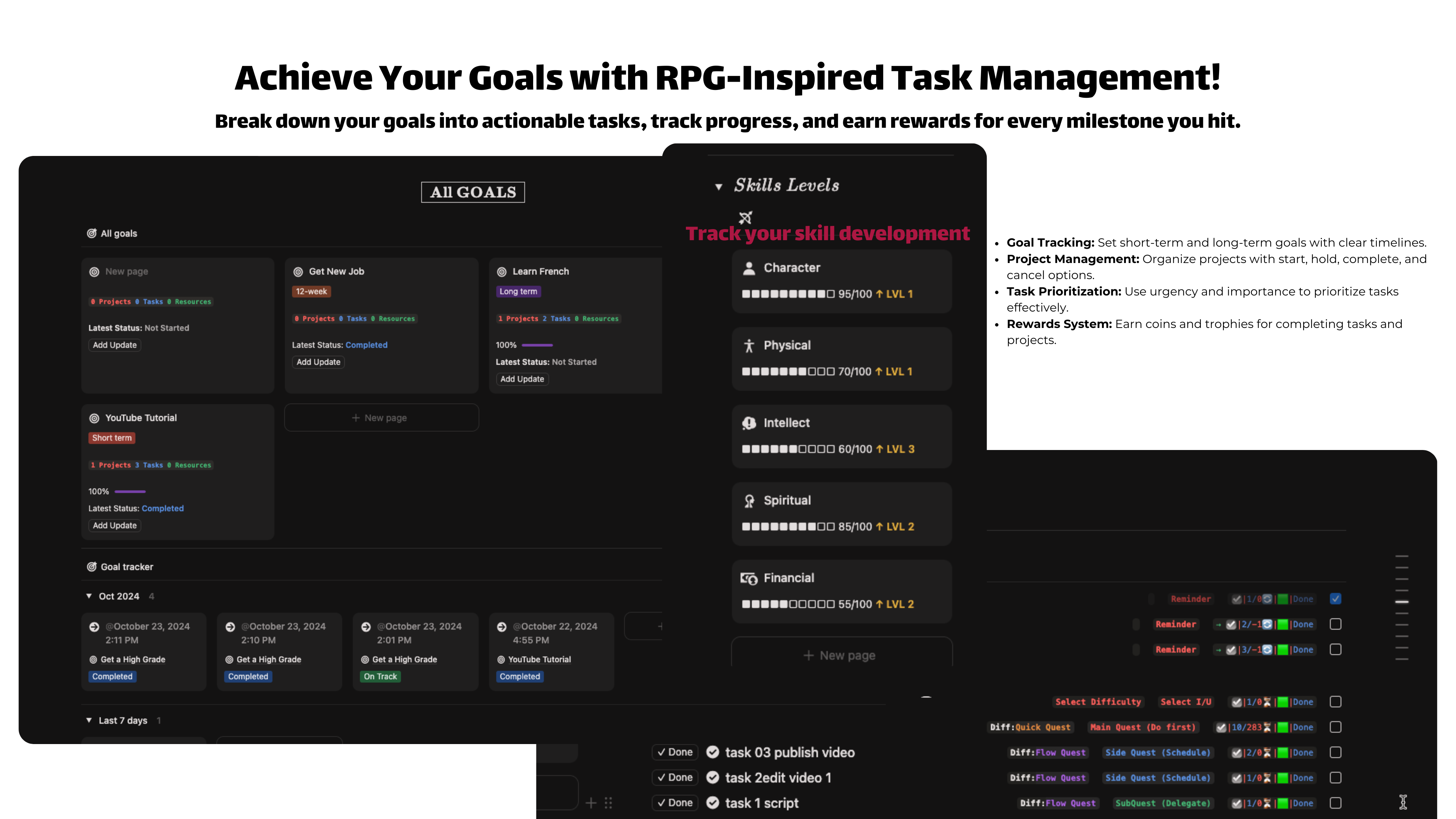This screenshot has height=819, width=1456.
Task: Click Done status of task 03 publish video
Action: (x=675, y=752)
